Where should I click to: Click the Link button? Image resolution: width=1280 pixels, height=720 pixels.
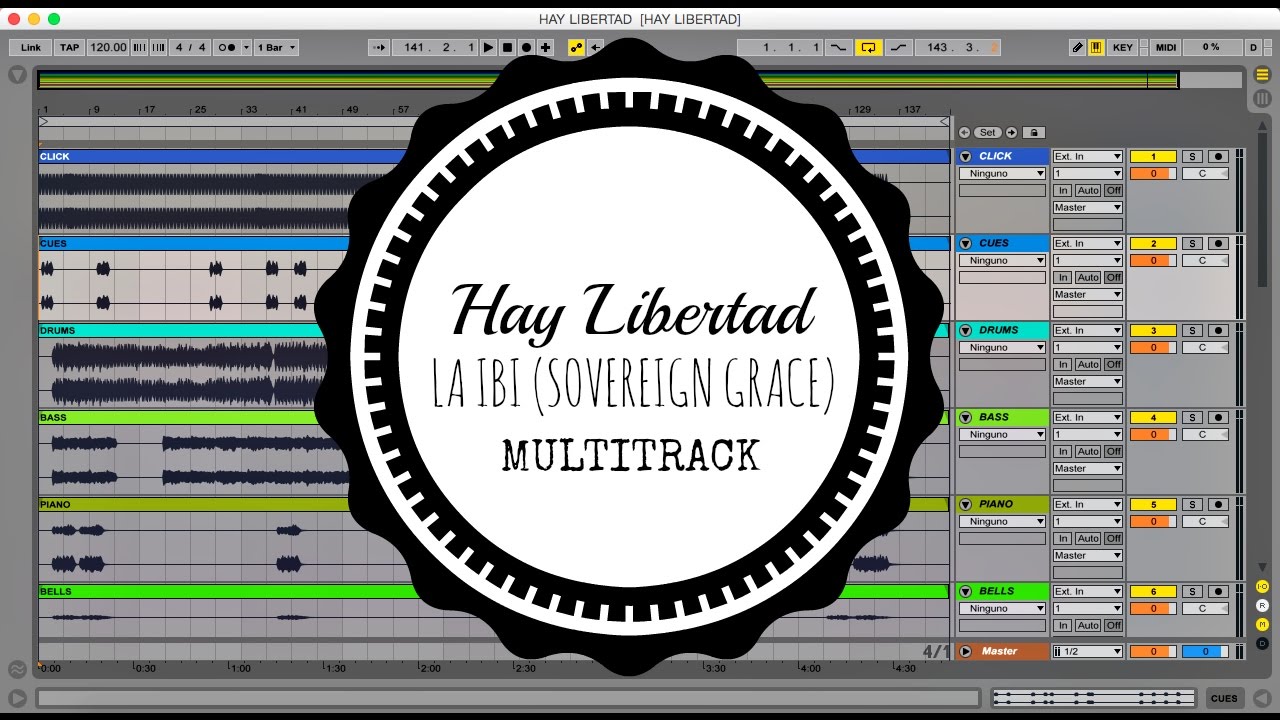point(31,47)
